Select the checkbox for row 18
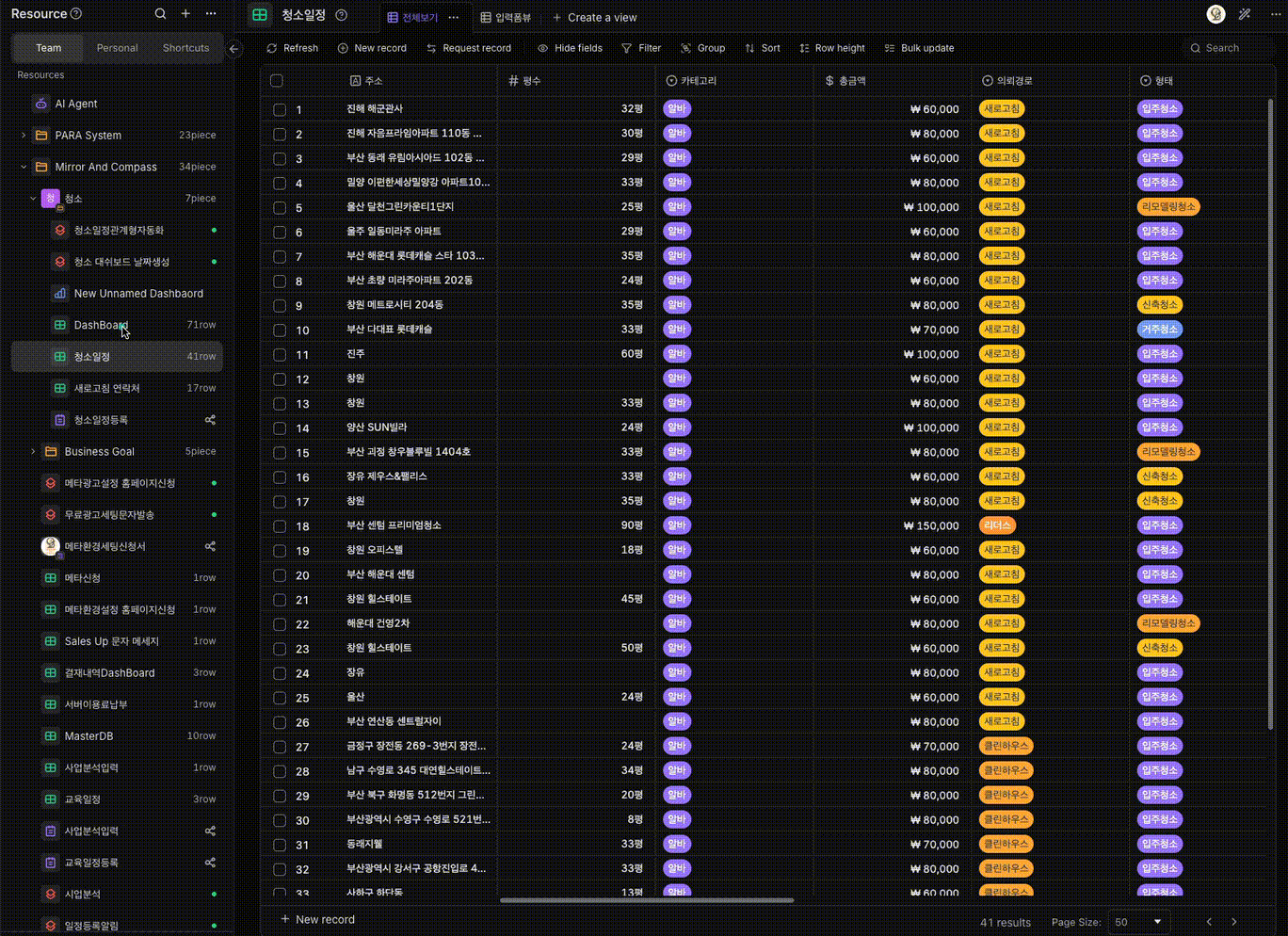 click(x=280, y=526)
